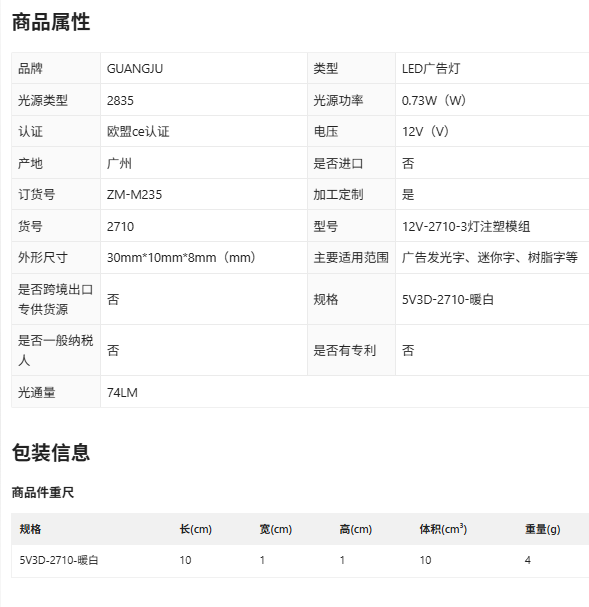Select the 商品属性 section heading
The height and width of the screenshot is (607, 589).
point(51,22)
